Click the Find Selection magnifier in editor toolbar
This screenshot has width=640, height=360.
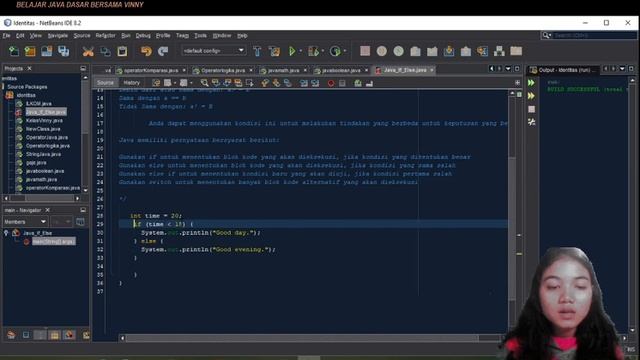coord(204,83)
